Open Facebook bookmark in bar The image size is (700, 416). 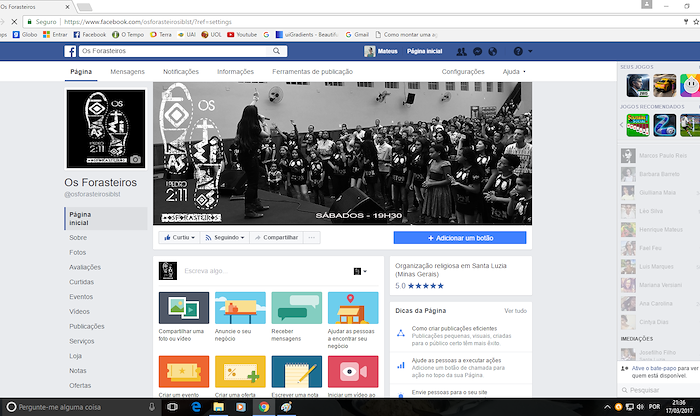tap(89, 34)
